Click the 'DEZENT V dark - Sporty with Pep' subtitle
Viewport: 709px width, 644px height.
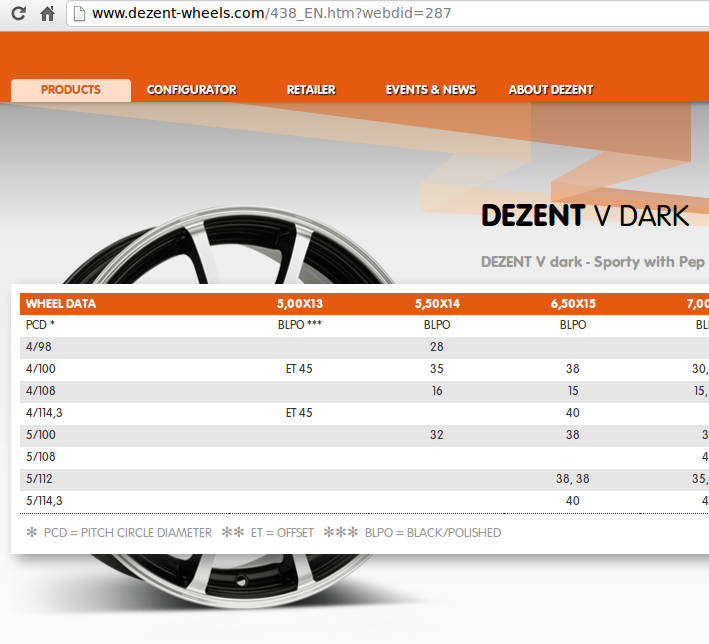[x=593, y=262]
